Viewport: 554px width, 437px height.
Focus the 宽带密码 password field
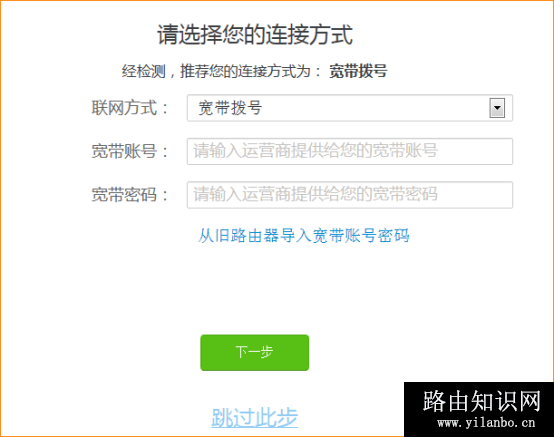point(350,195)
